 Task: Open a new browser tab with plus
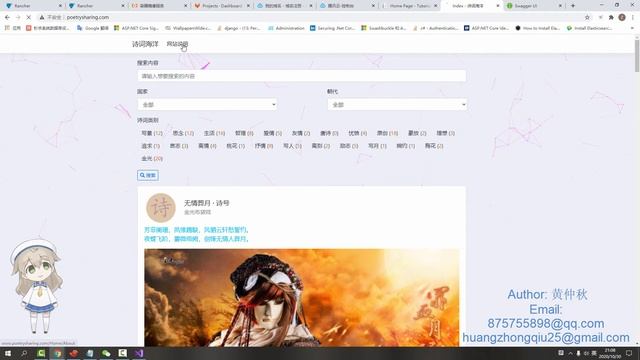point(573,6)
